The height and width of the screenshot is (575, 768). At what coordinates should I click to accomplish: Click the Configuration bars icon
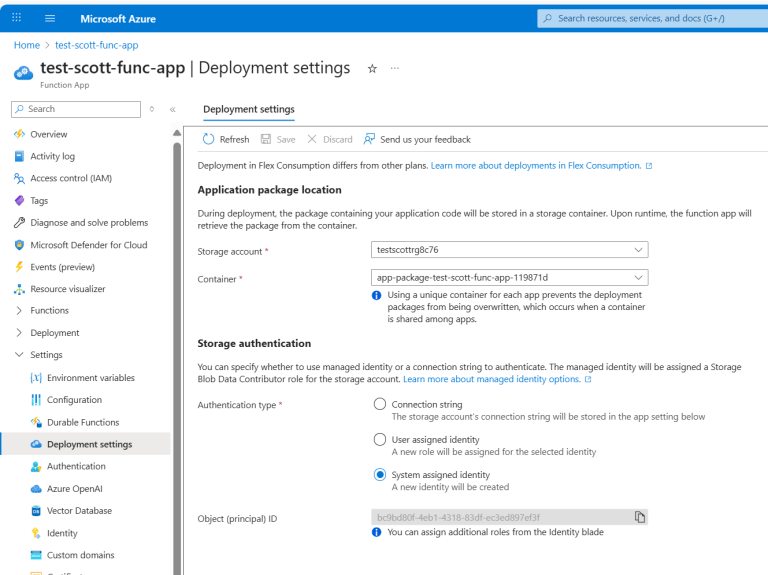click(x=36, y=400)
